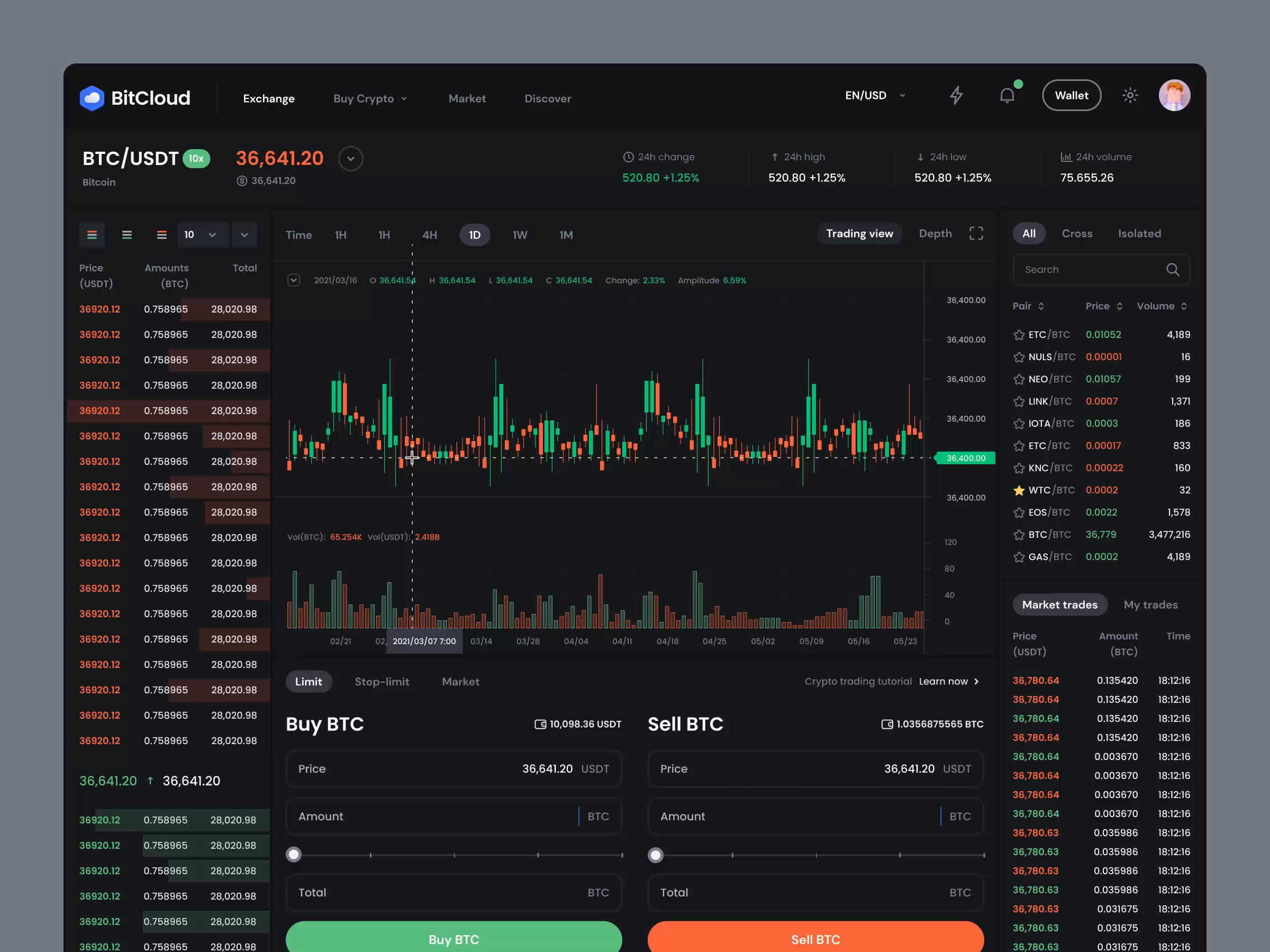Open the EN/USD language currency dropdown
Viewport: 1270px width, 952px height.
tap(875, 95)
